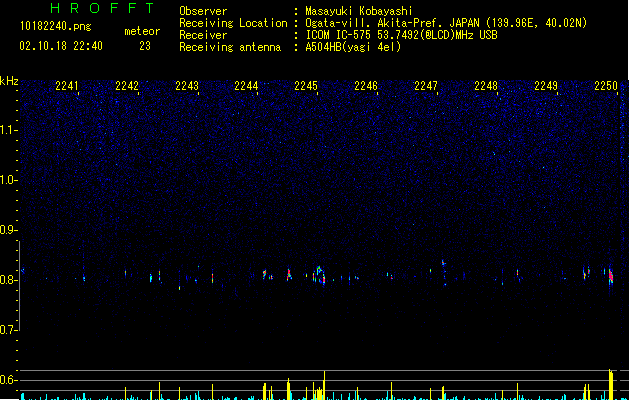Click the 1.1 kHz axis label
Image resolution: width=629 pixels, height=400 pixels.
(x=8, y=130)
